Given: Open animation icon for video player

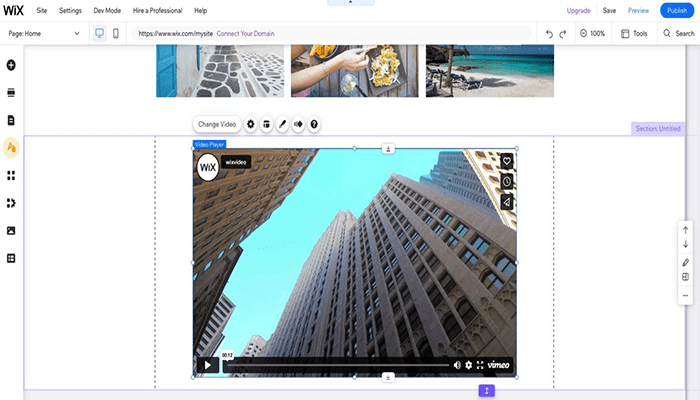Looking at the screenshot, I should pos(298,124).
